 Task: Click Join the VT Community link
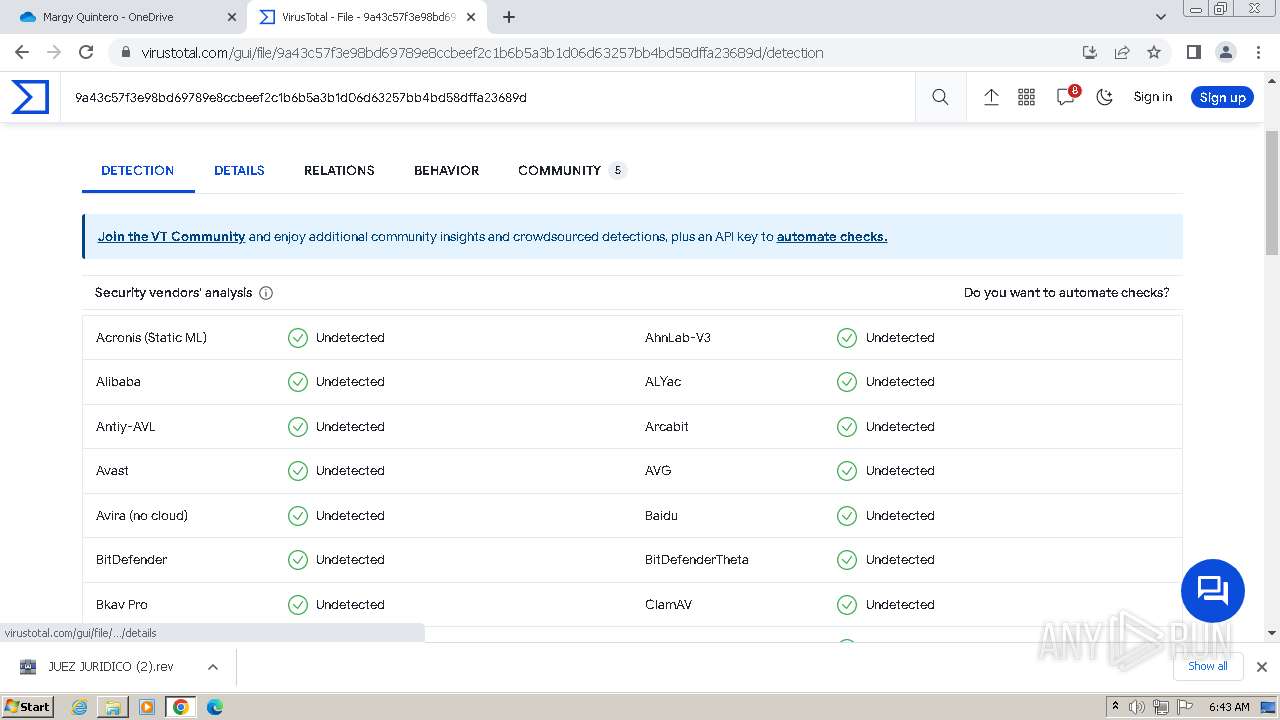click(x=171, y=237)
